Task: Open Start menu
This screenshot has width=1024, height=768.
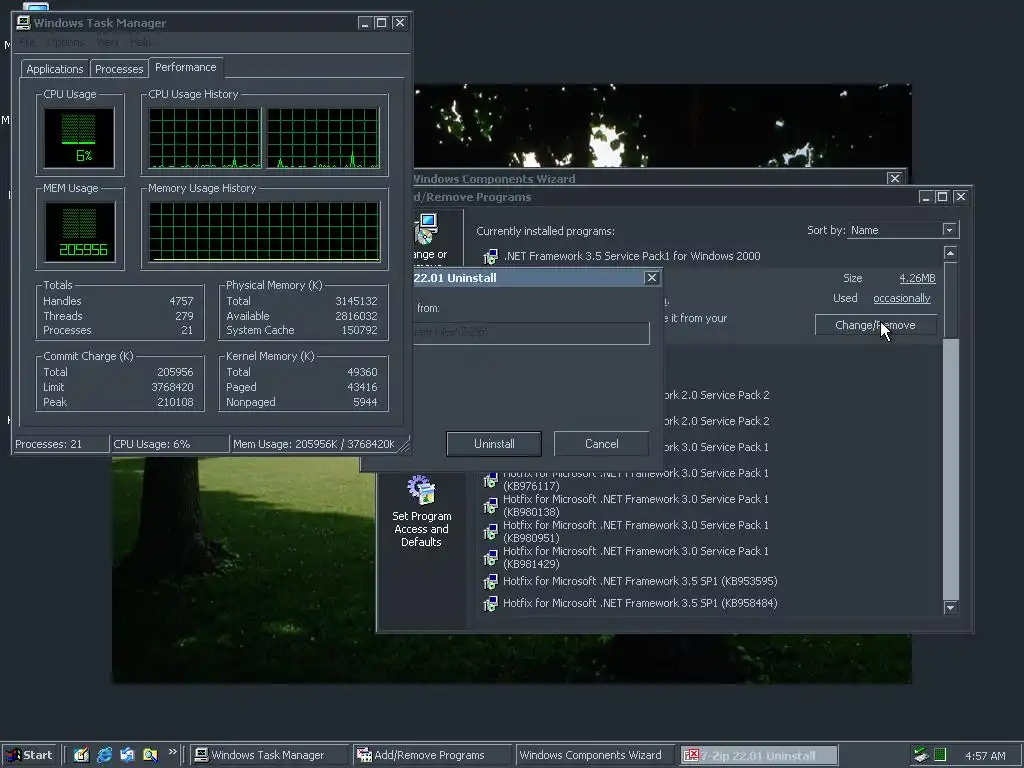Action: [x=30, y=755]
